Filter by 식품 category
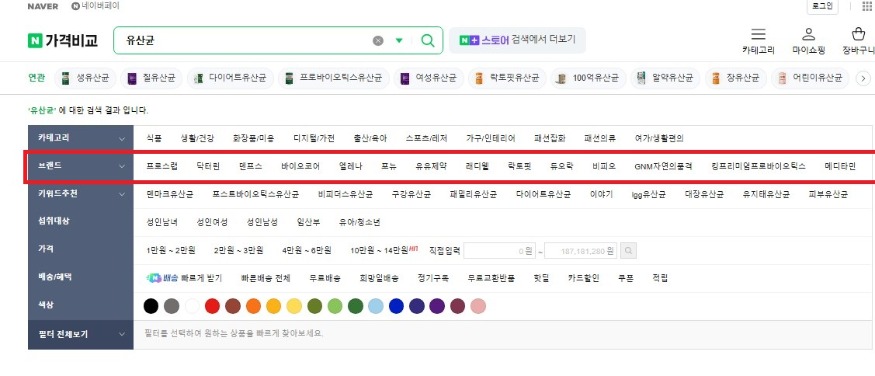Viewport: 875px width, 376px height. click(154, 138)
